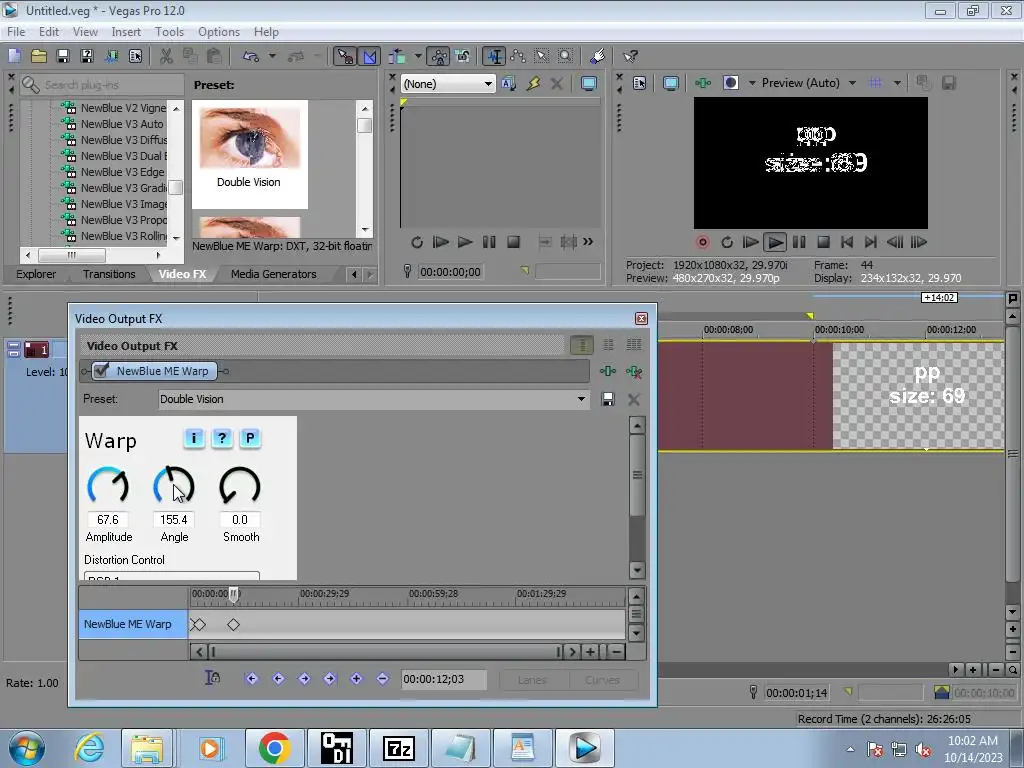Screen dimensions: 1024x768
Task: Remove the selected plug-in from chain
Action: [633, 371]
